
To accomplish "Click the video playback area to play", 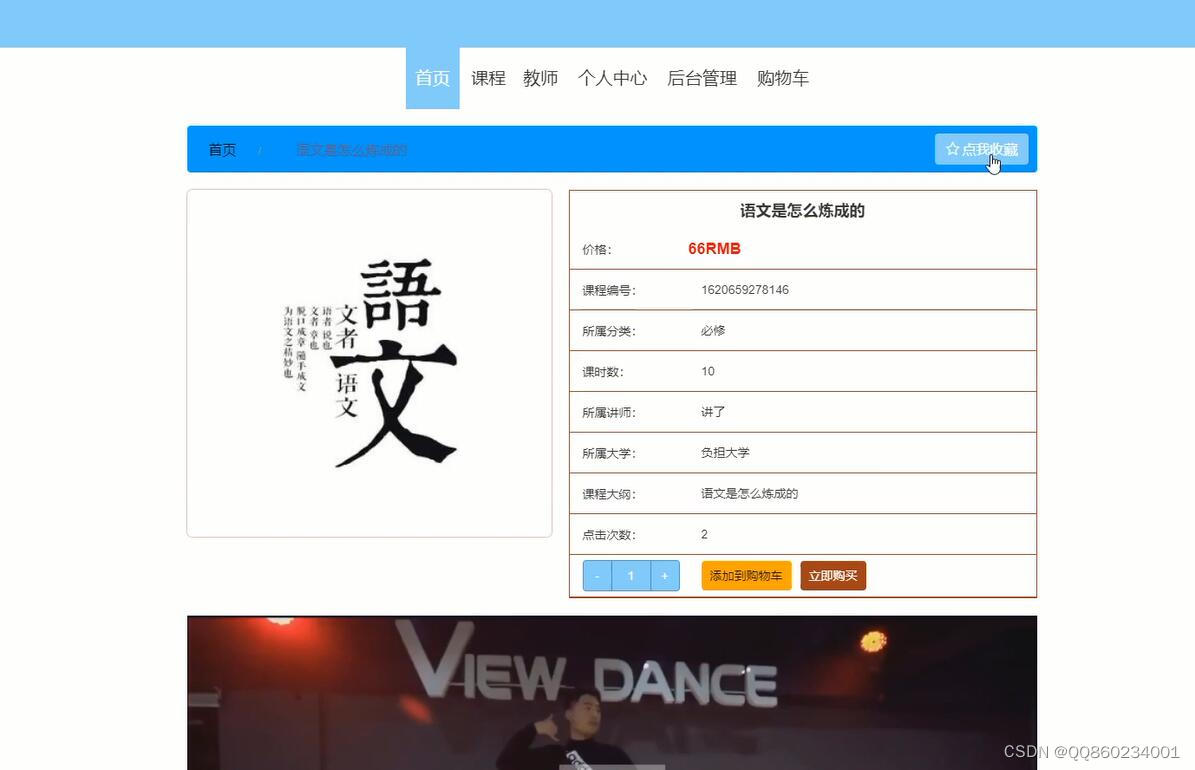I will point(611,690).
